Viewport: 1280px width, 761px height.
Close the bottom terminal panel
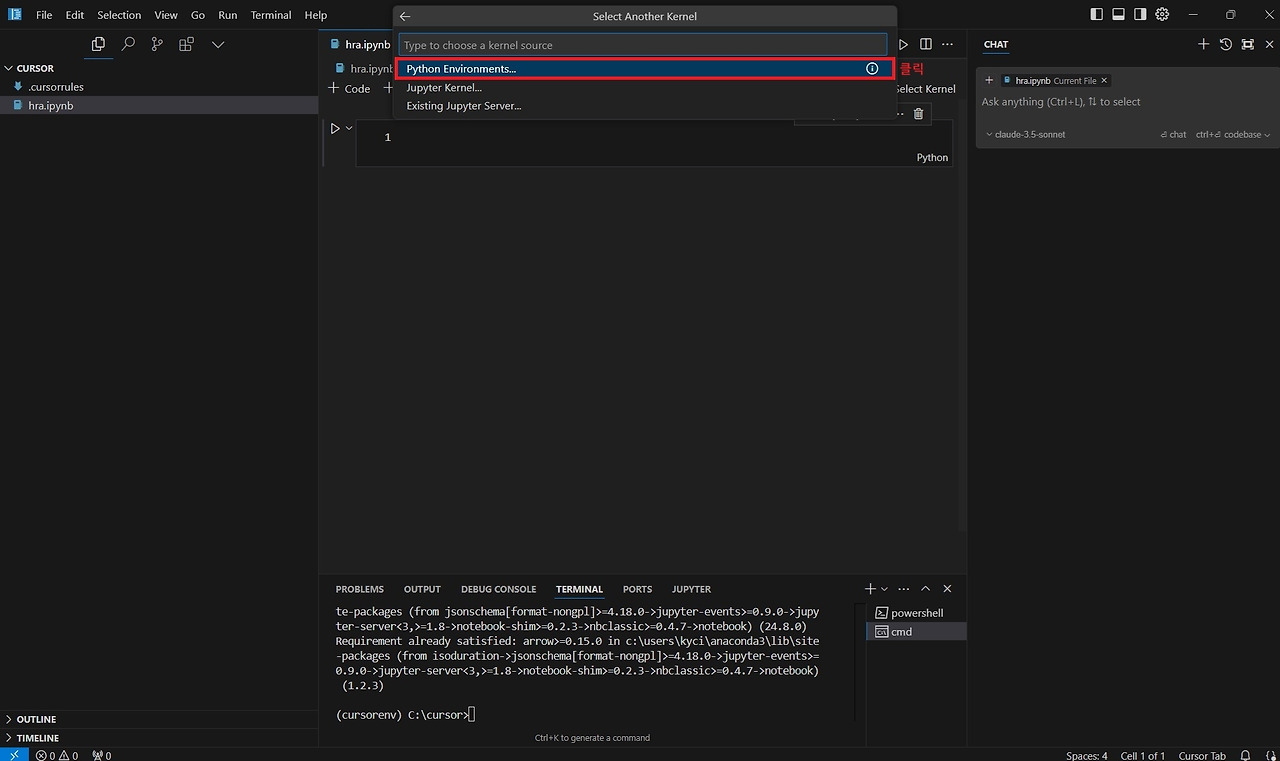947,589
